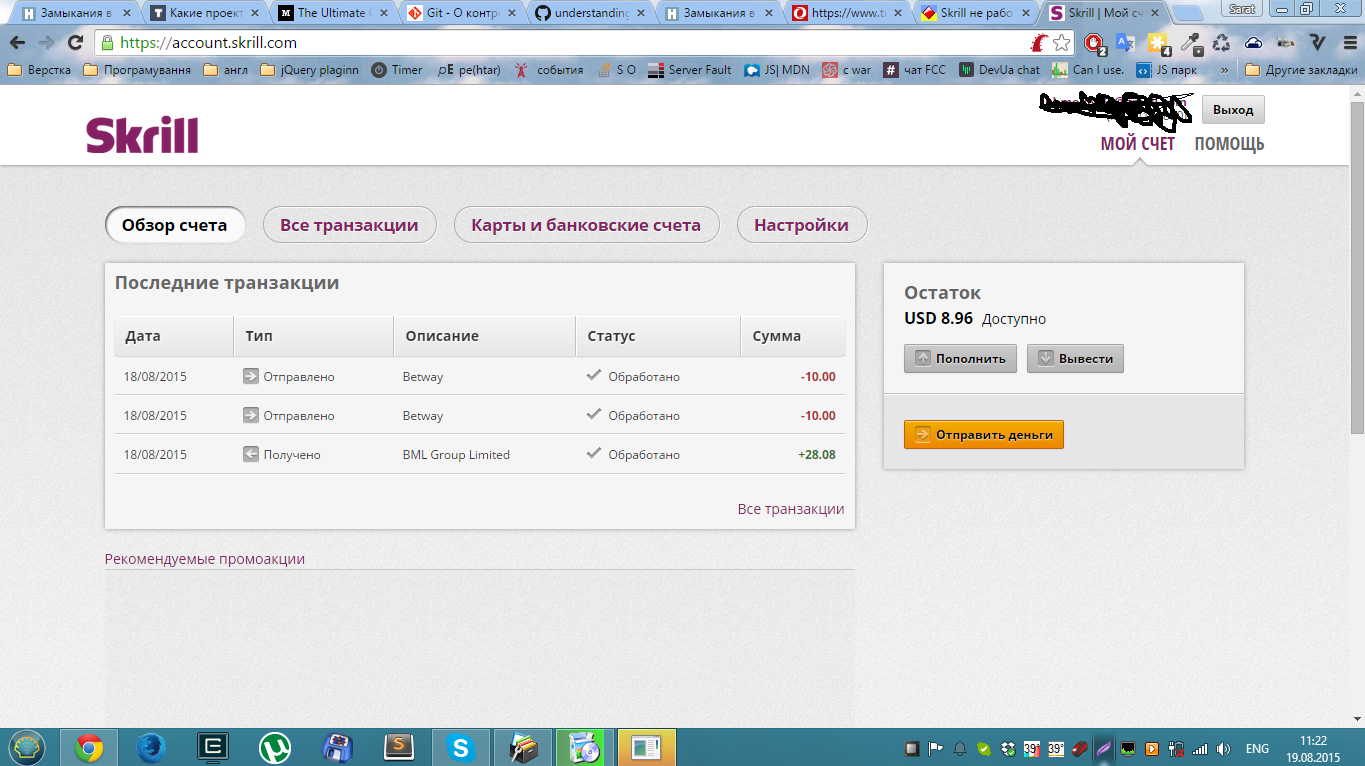Select the Обзор счета tab
The height and width of the screenshot is (766, 1365).
point(175,225)
